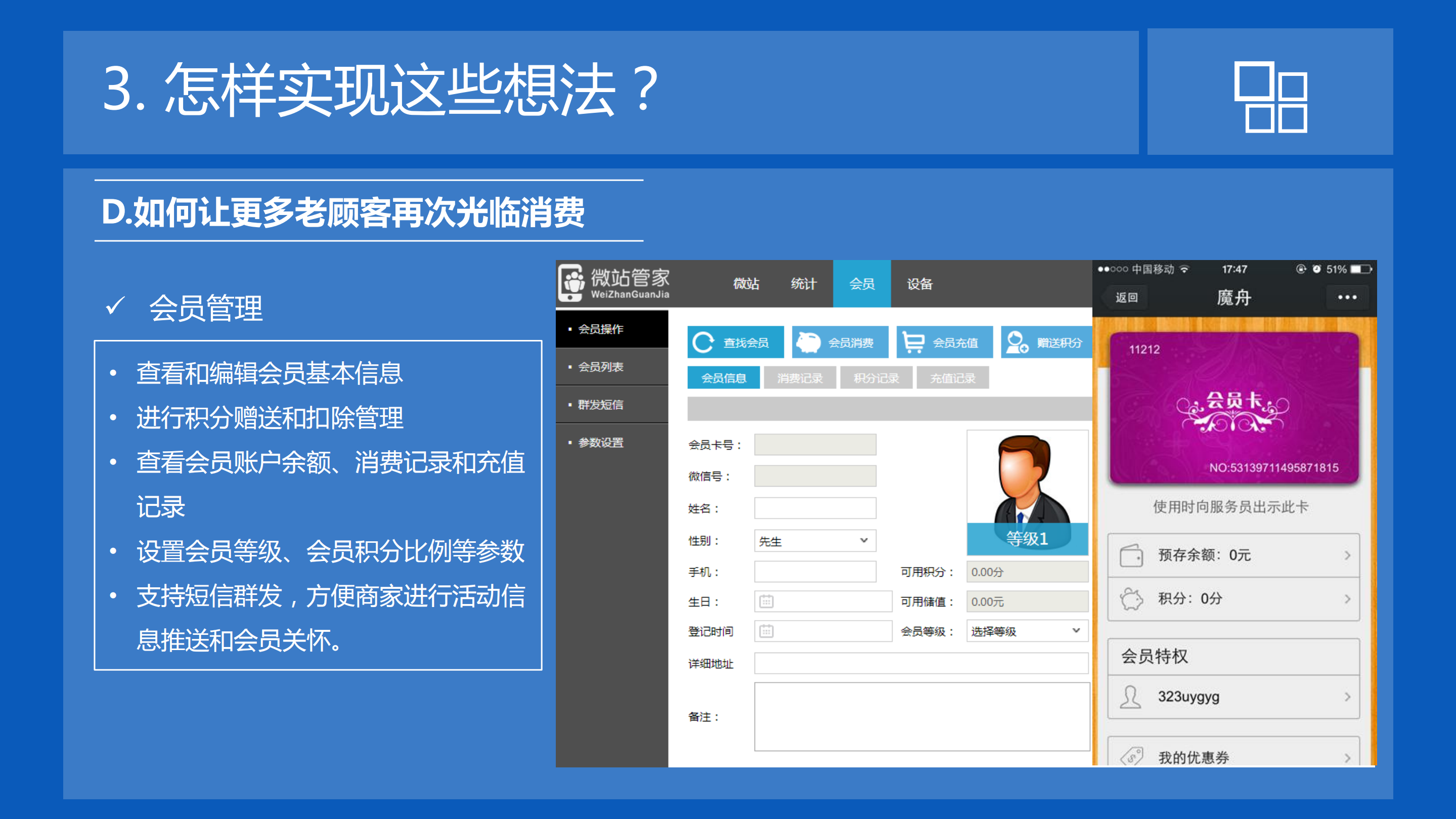Image resolution: width=1456 pixels, height=819 pixels.
Task: Click the 返回 button on the phone
Action: point(1126,298)
